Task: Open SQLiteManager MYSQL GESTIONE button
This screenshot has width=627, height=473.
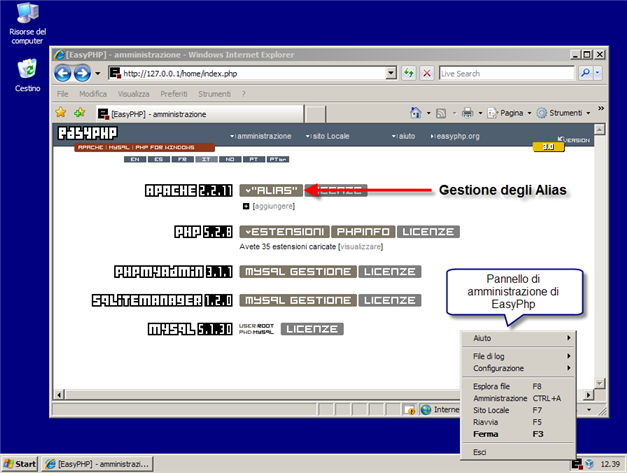Action: [x=298, y=301]
